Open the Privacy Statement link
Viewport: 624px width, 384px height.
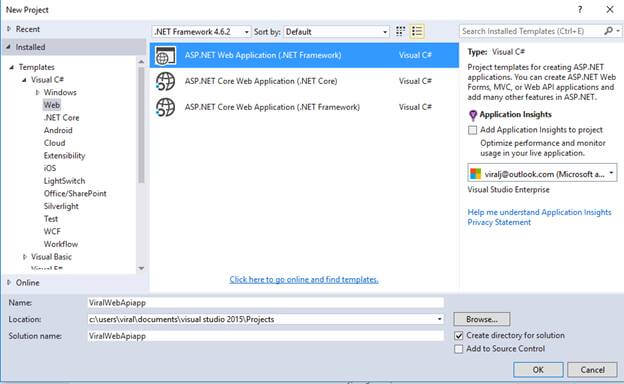pos(499,222)
